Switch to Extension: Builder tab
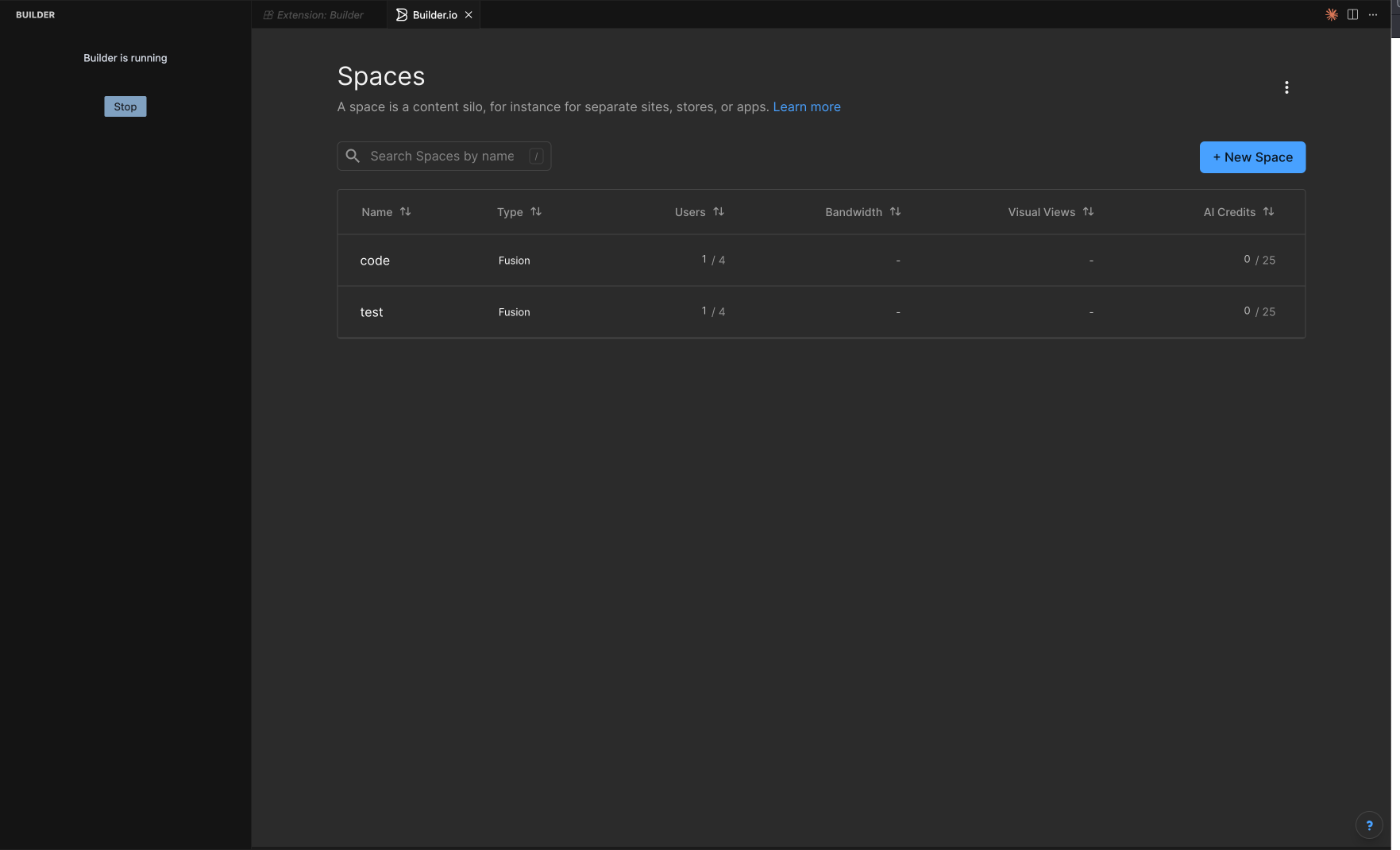Viewport: 1400px width, 850px height. pos(319,15)
